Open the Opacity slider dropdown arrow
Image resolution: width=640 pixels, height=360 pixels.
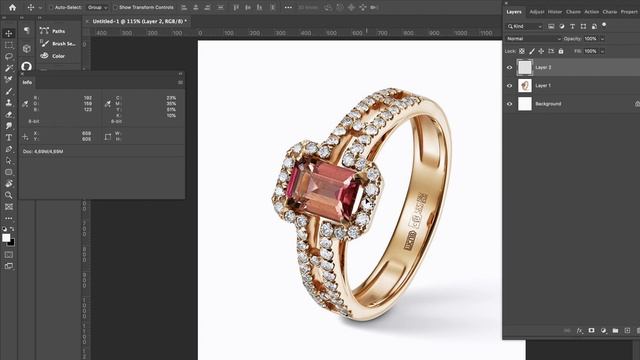[x=602, y=39]
